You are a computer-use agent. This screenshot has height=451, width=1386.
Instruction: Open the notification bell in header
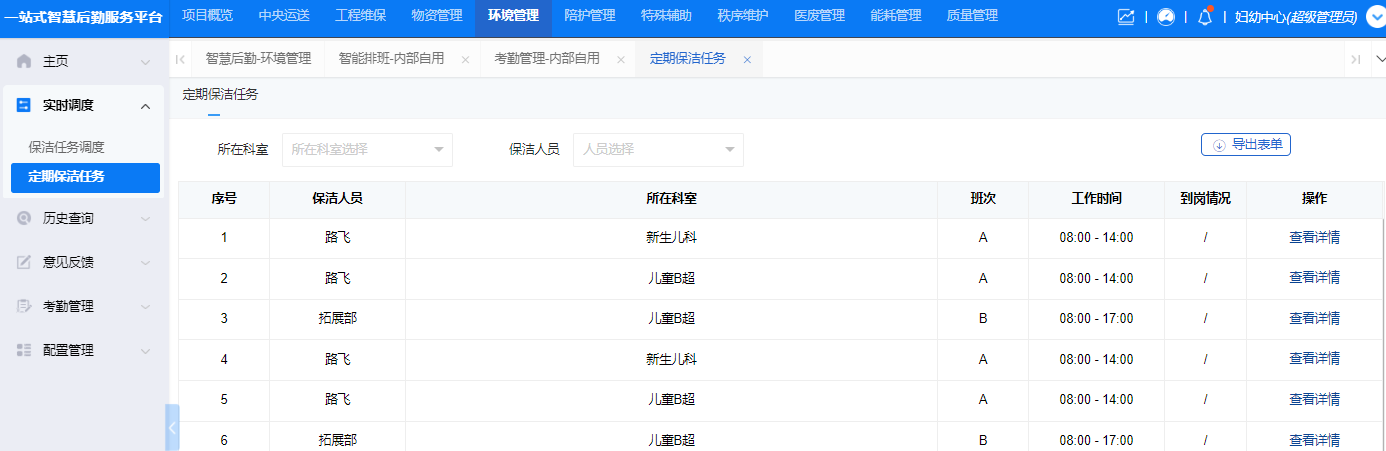pyautogui.click(x=1205, y=17)
